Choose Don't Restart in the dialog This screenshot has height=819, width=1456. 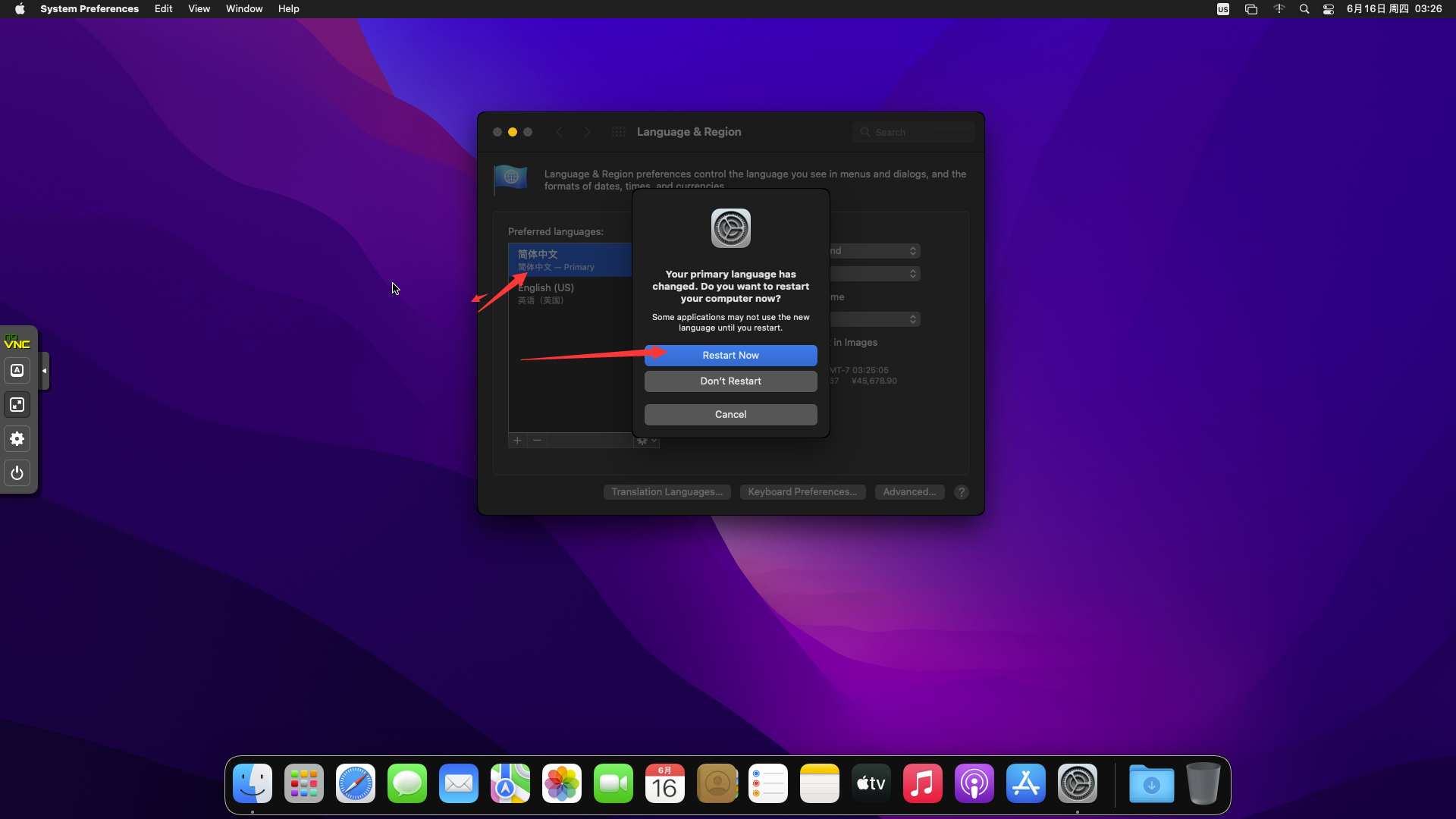(x=730, y=381)
